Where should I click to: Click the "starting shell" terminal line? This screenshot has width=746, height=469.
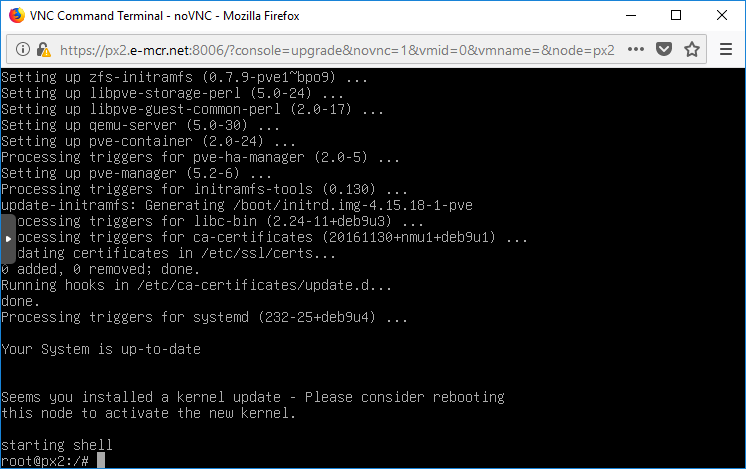tap(57, 444)
